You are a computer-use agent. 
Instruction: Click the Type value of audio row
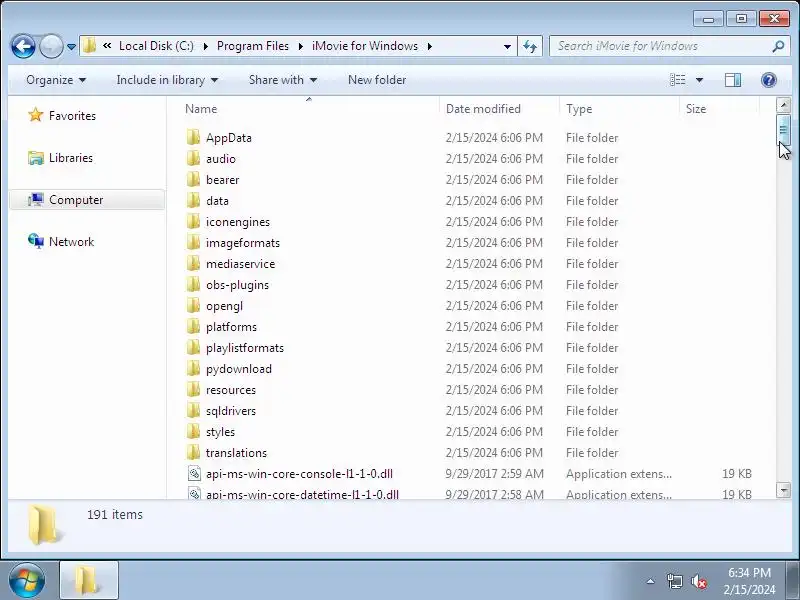point(592,159)
